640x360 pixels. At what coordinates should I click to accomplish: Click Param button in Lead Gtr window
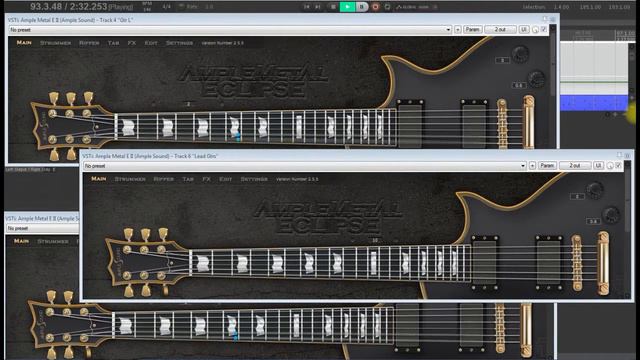(x=547, y=166)
